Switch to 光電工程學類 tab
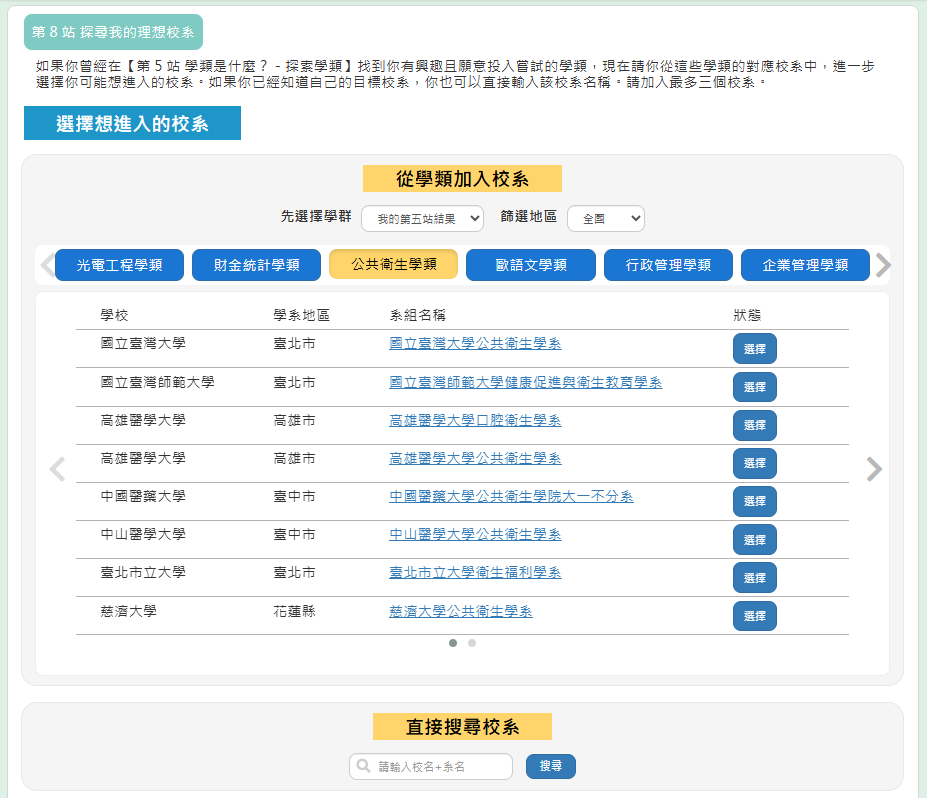 pos(119,265)
